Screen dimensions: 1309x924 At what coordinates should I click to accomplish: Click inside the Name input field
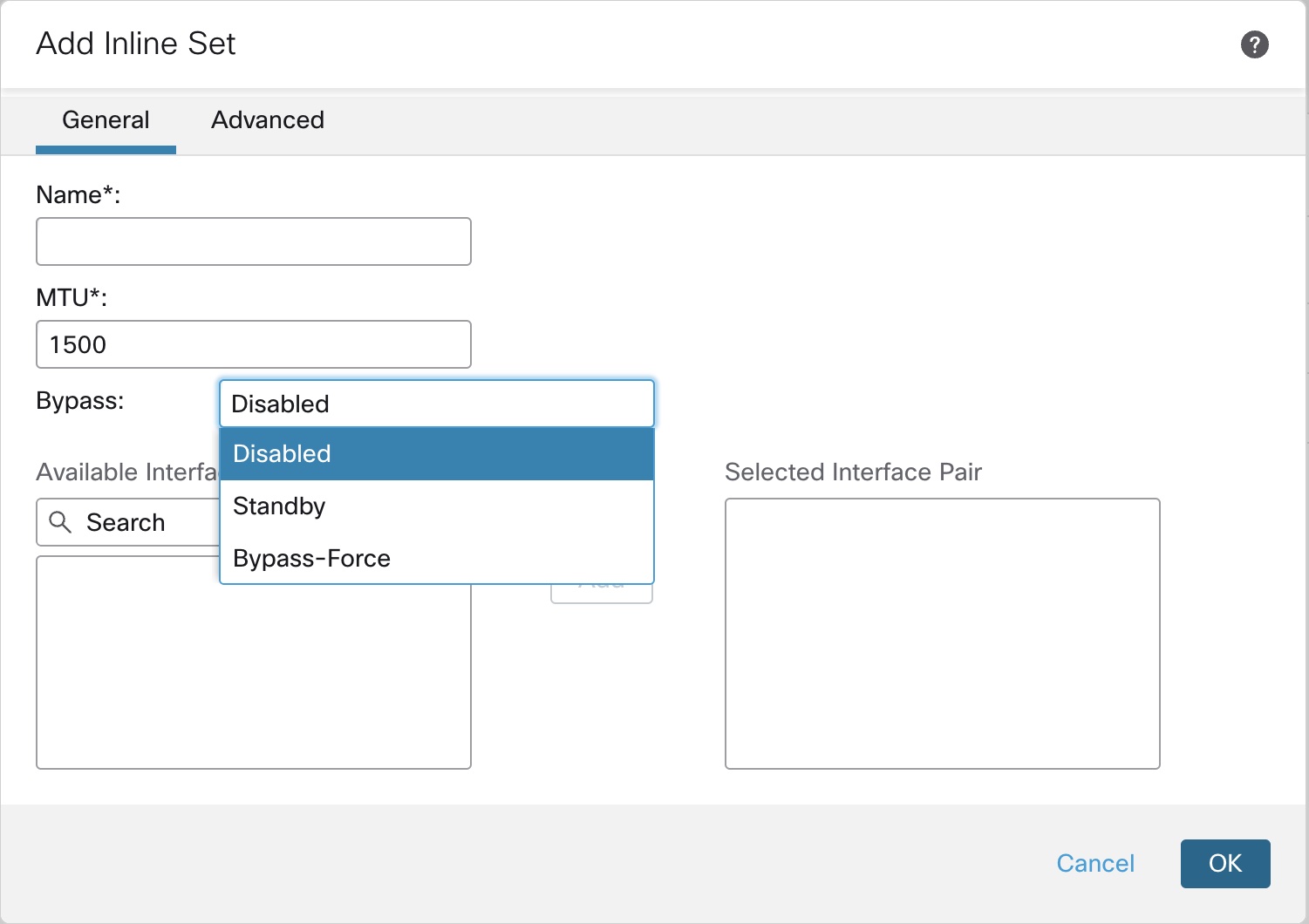click(253, 241)
